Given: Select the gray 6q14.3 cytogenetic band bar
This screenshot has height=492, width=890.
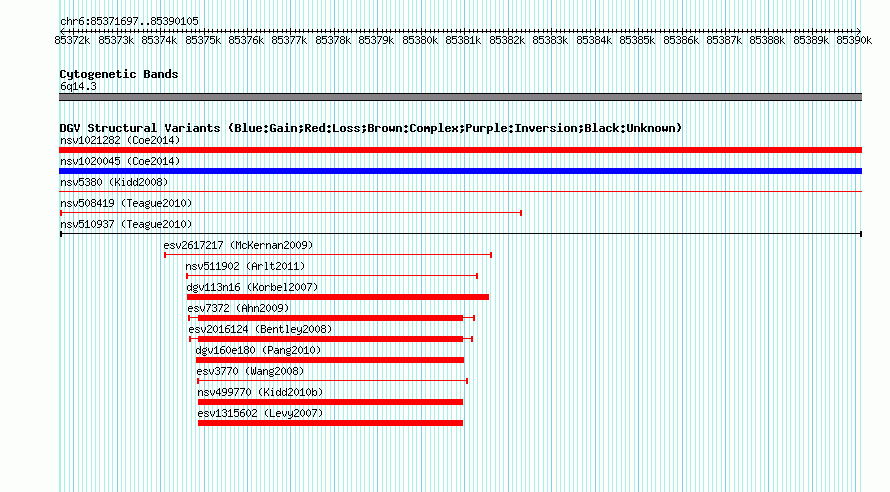Looking at the screenshot, I should pyautogui.click(x=460, y=97).
